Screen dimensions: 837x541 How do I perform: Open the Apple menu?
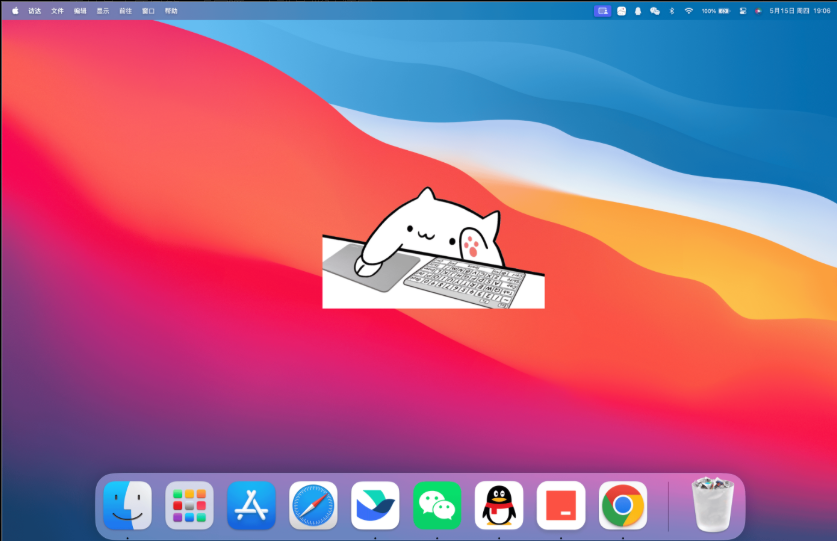(15, 11)
